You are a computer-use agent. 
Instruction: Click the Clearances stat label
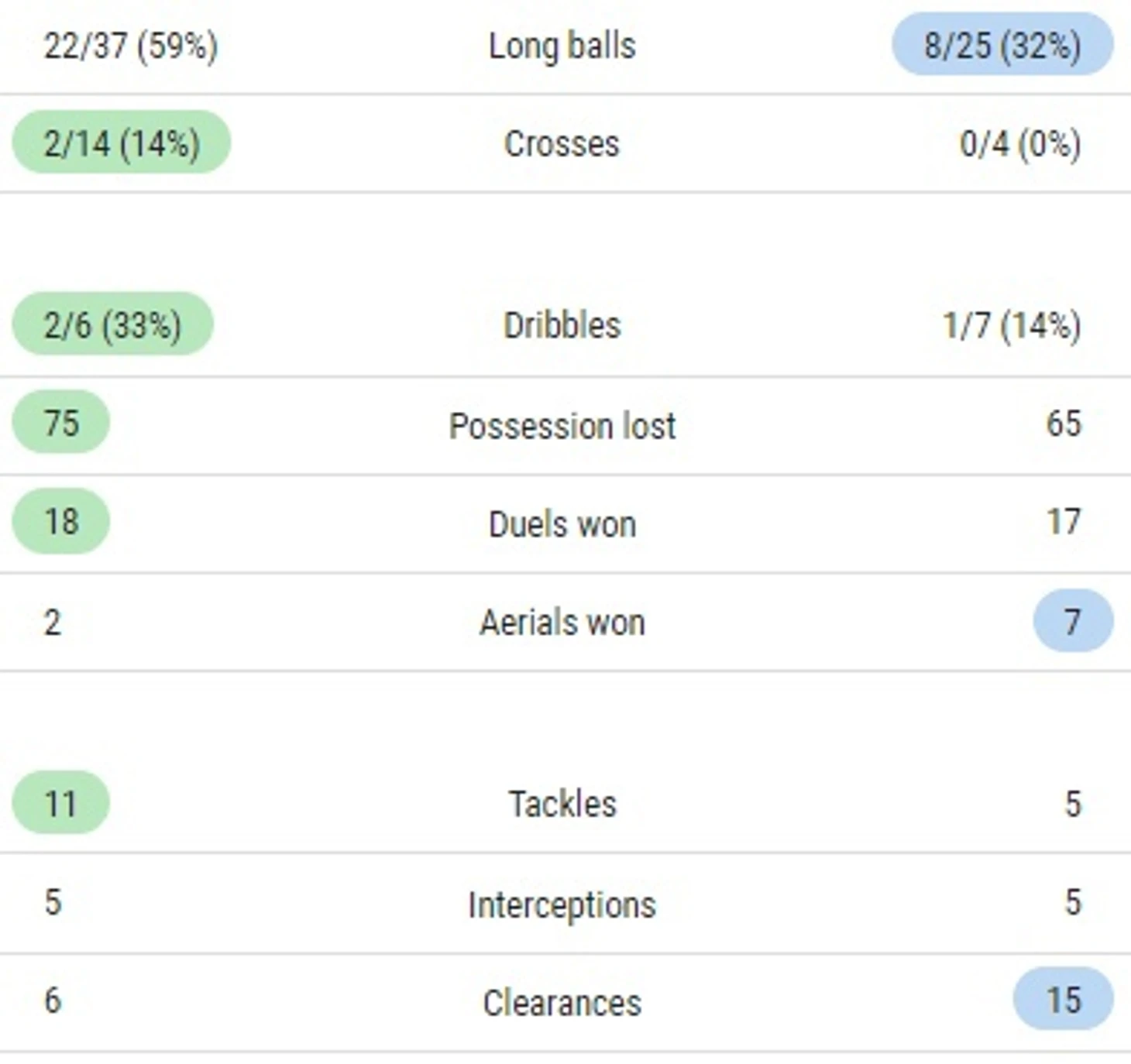pos(562,1003)
